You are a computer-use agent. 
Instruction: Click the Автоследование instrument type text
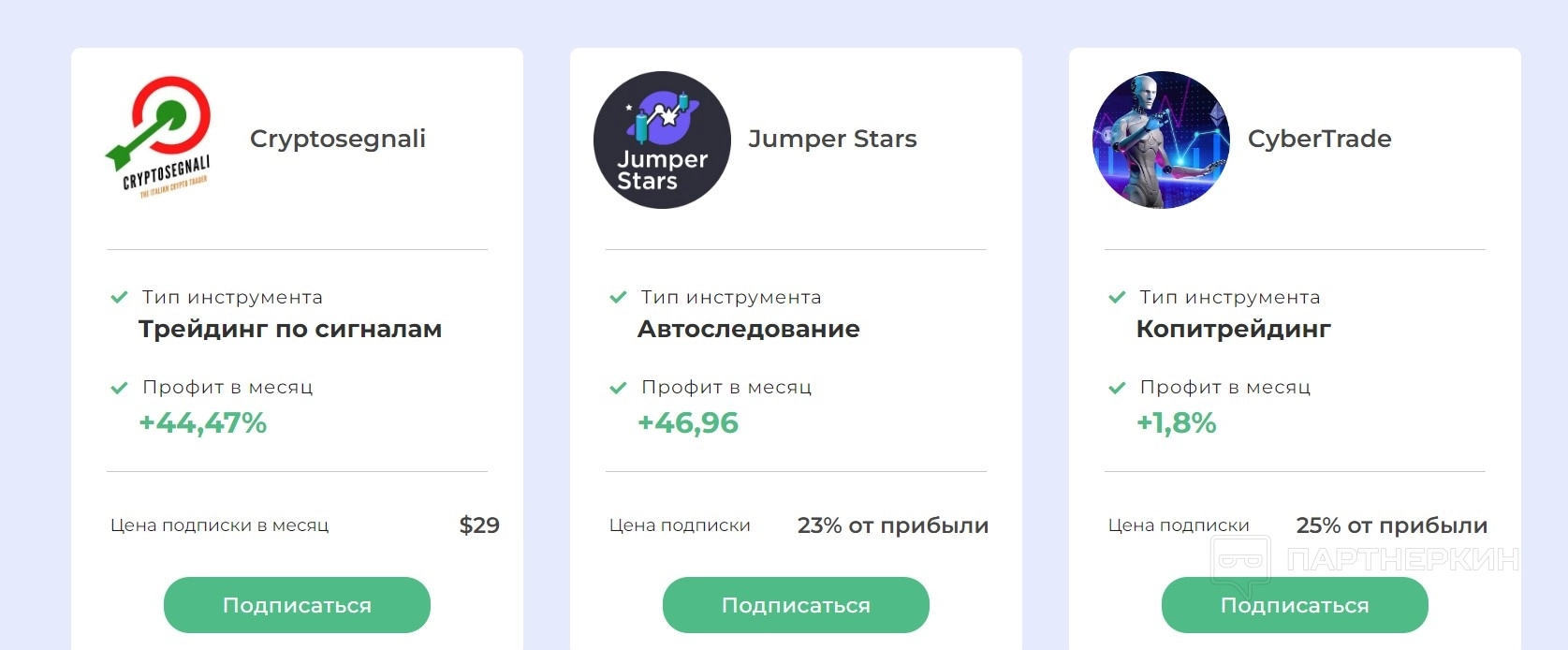(x=748, y=329)
